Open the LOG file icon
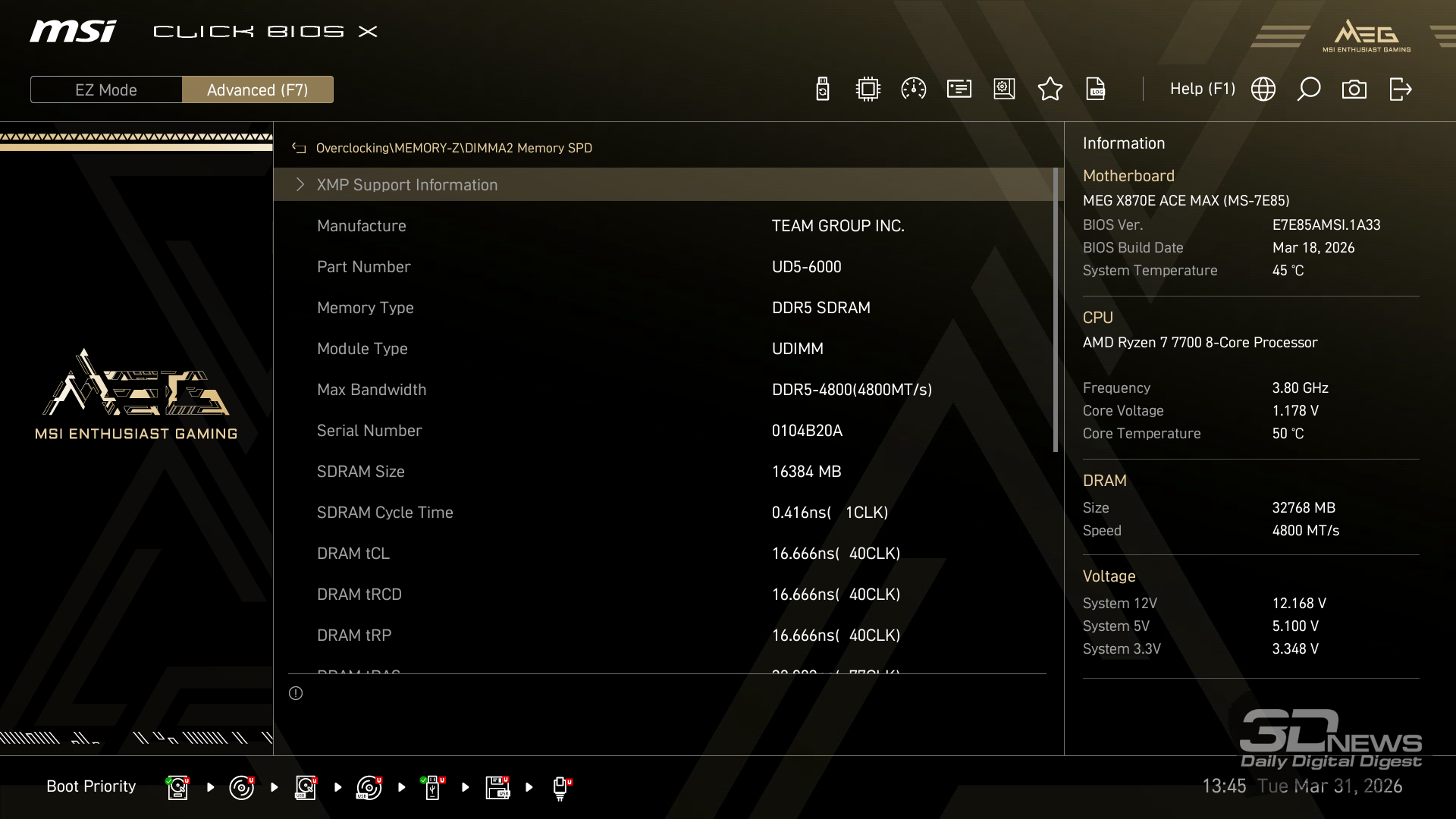 coord(1095,89)
